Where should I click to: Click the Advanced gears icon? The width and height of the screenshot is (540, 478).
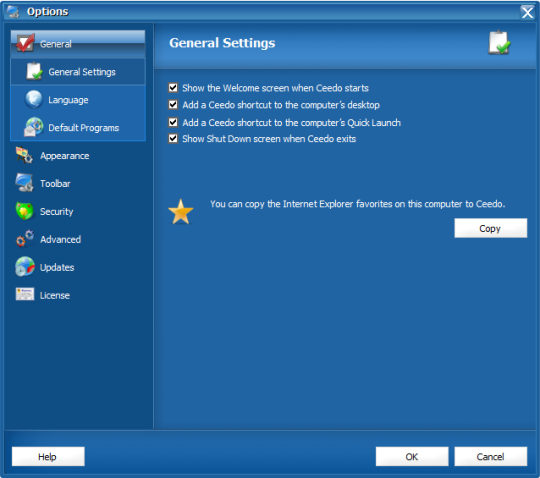coord(25,239)
